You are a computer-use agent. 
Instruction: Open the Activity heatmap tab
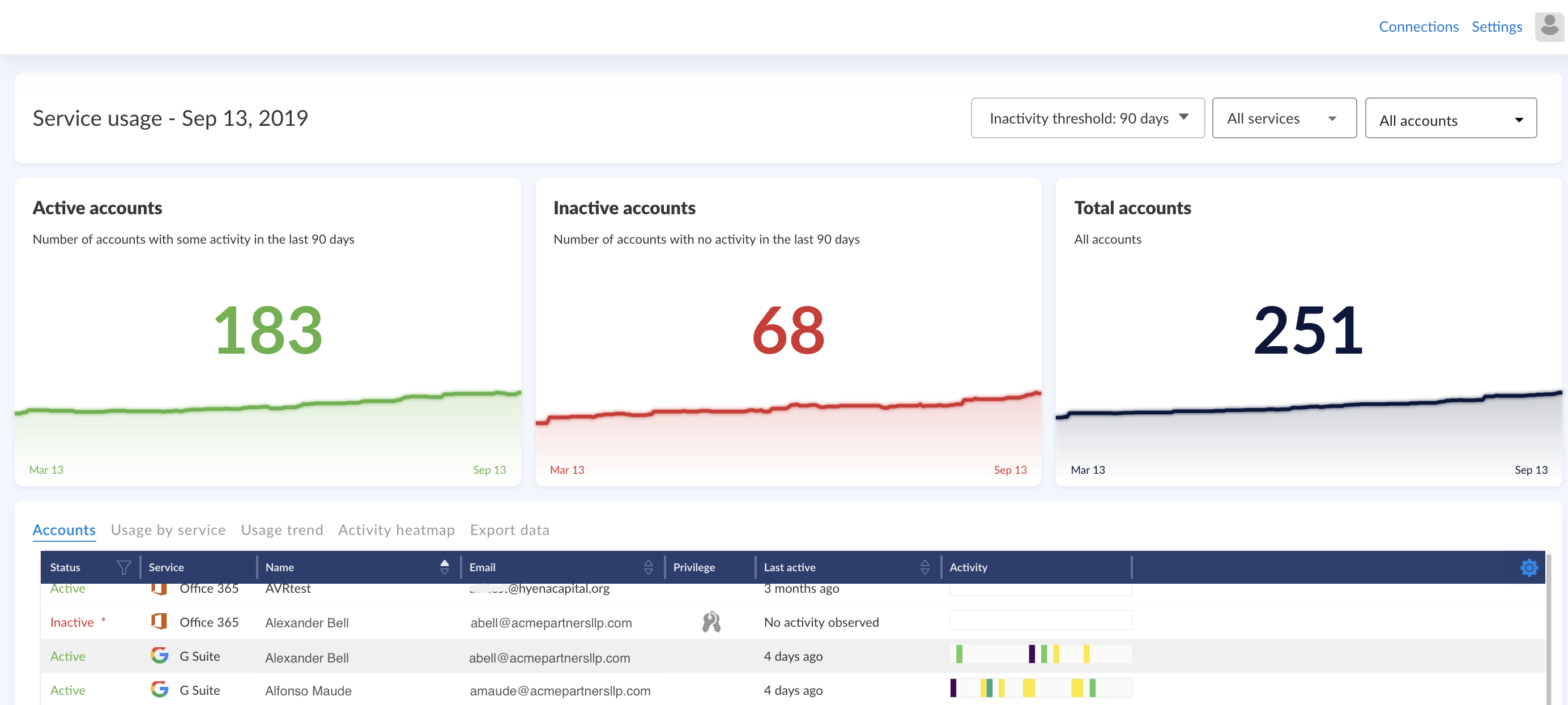pyautogui.click(x=397, y=530)
